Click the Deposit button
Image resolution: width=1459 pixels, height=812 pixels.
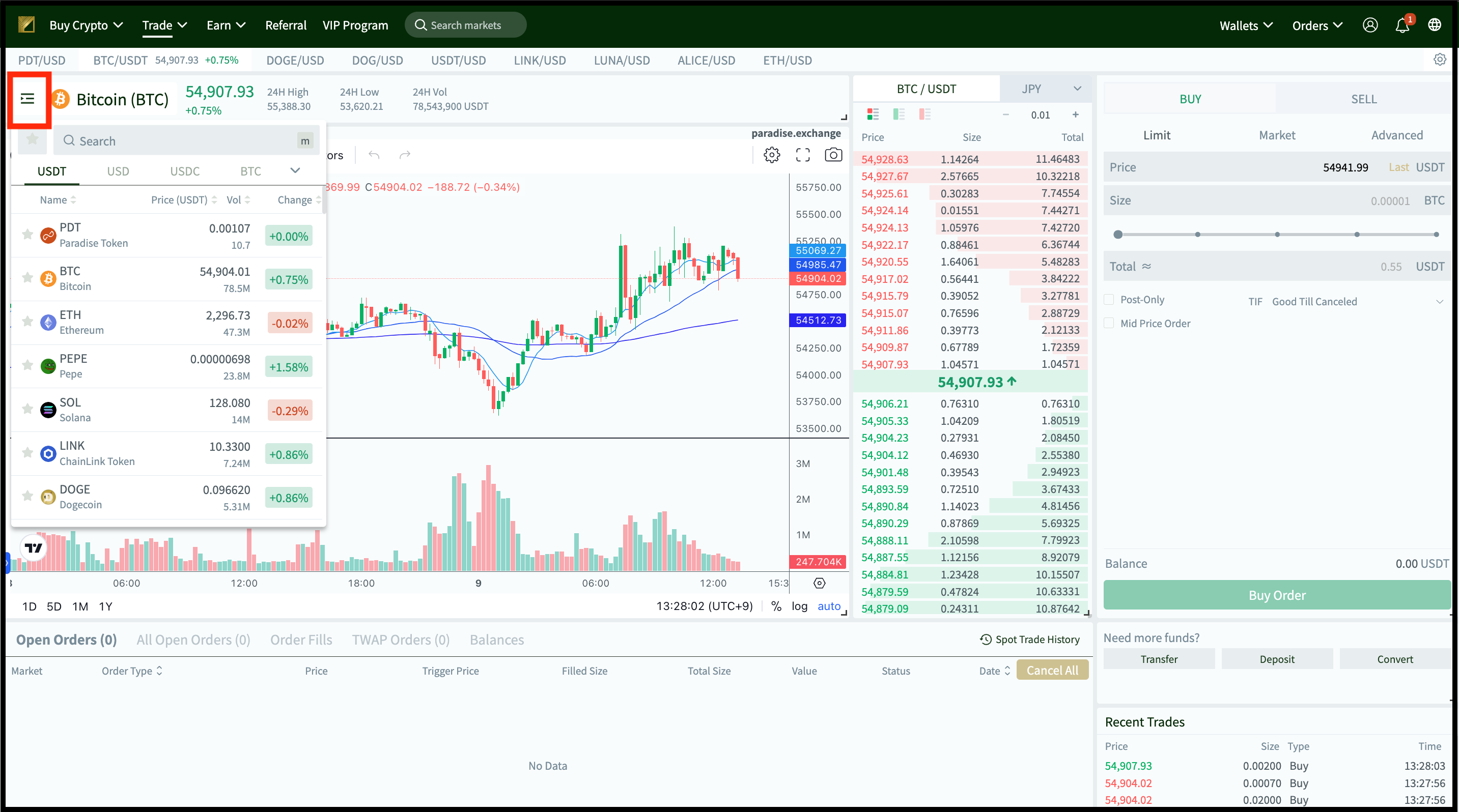(1277, 659)
